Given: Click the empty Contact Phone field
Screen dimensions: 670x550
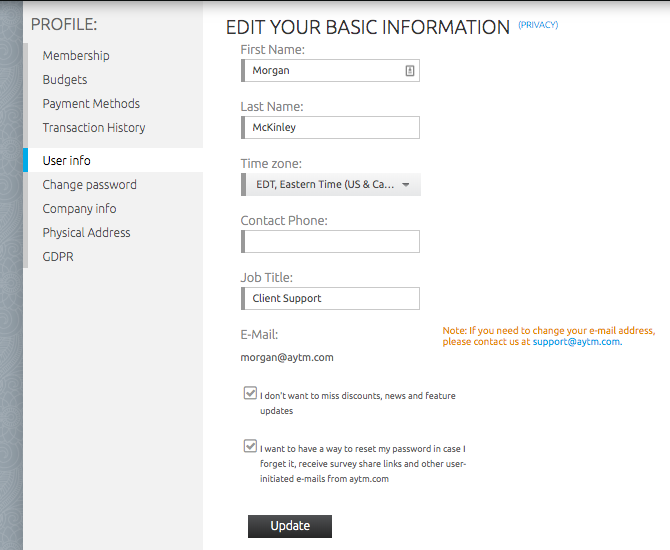Looking at the screenshot, I should click(331, 241).
